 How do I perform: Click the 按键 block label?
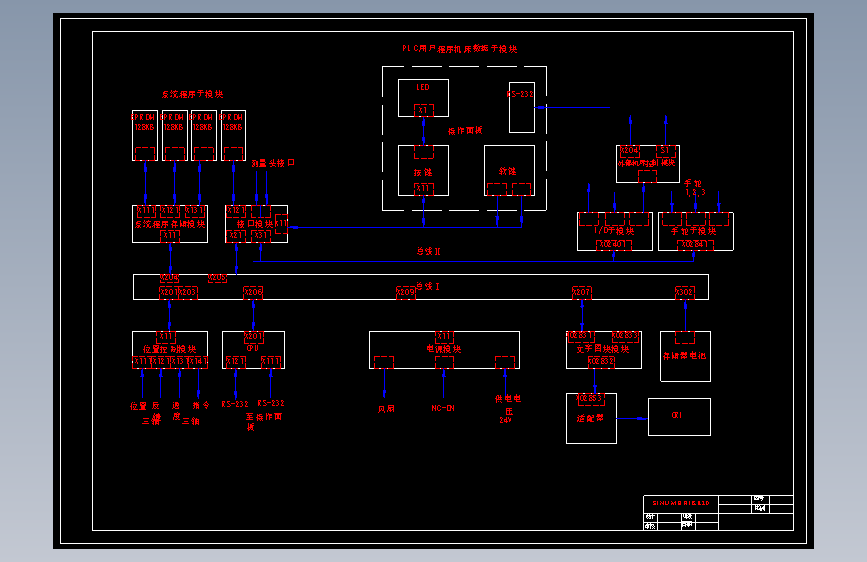423,173
